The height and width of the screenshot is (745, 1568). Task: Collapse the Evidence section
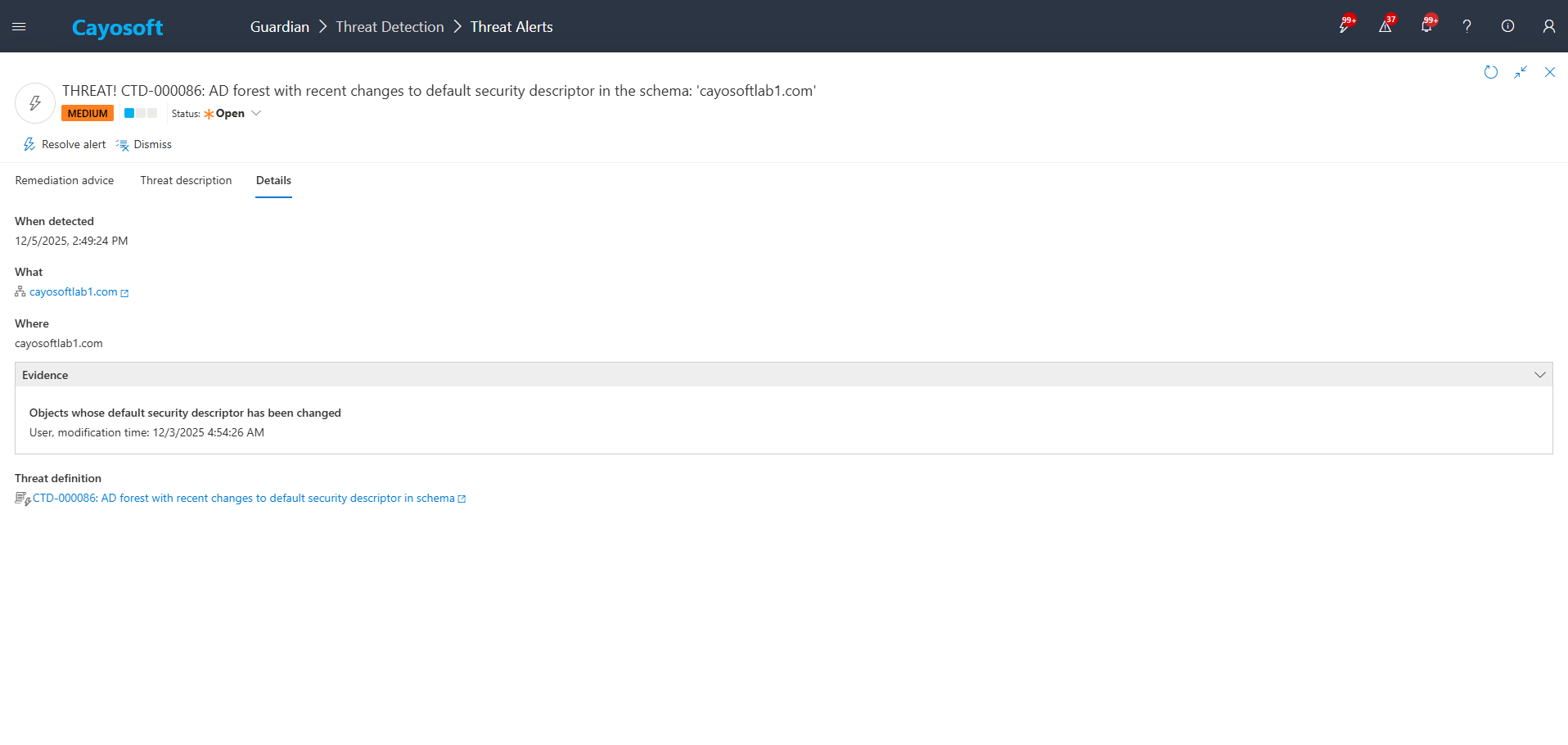tap(1539, 375)
